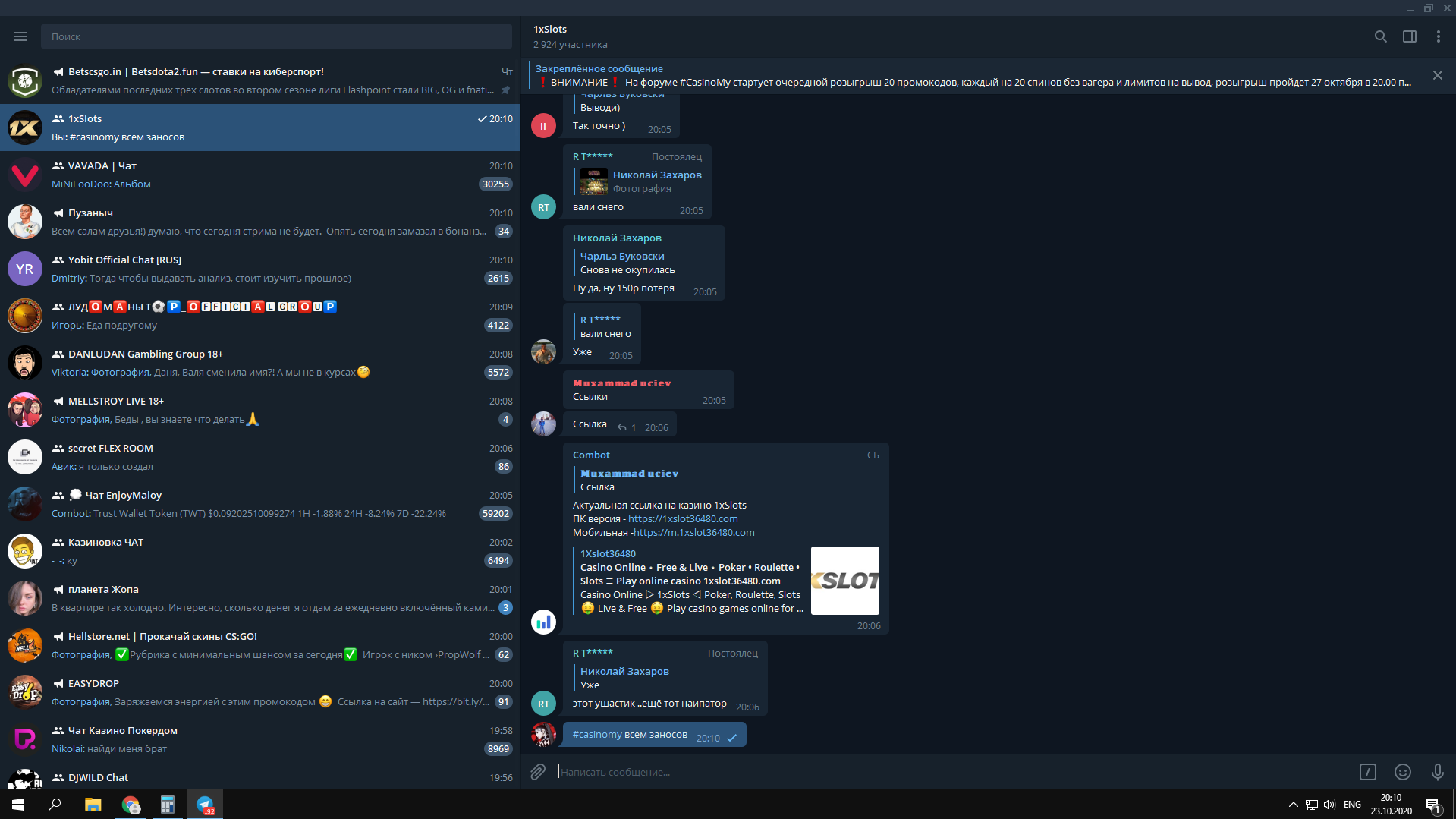Open the SLOT link preview thumbnail
This screenshot has width=1456, height=819.
(845, 581)
